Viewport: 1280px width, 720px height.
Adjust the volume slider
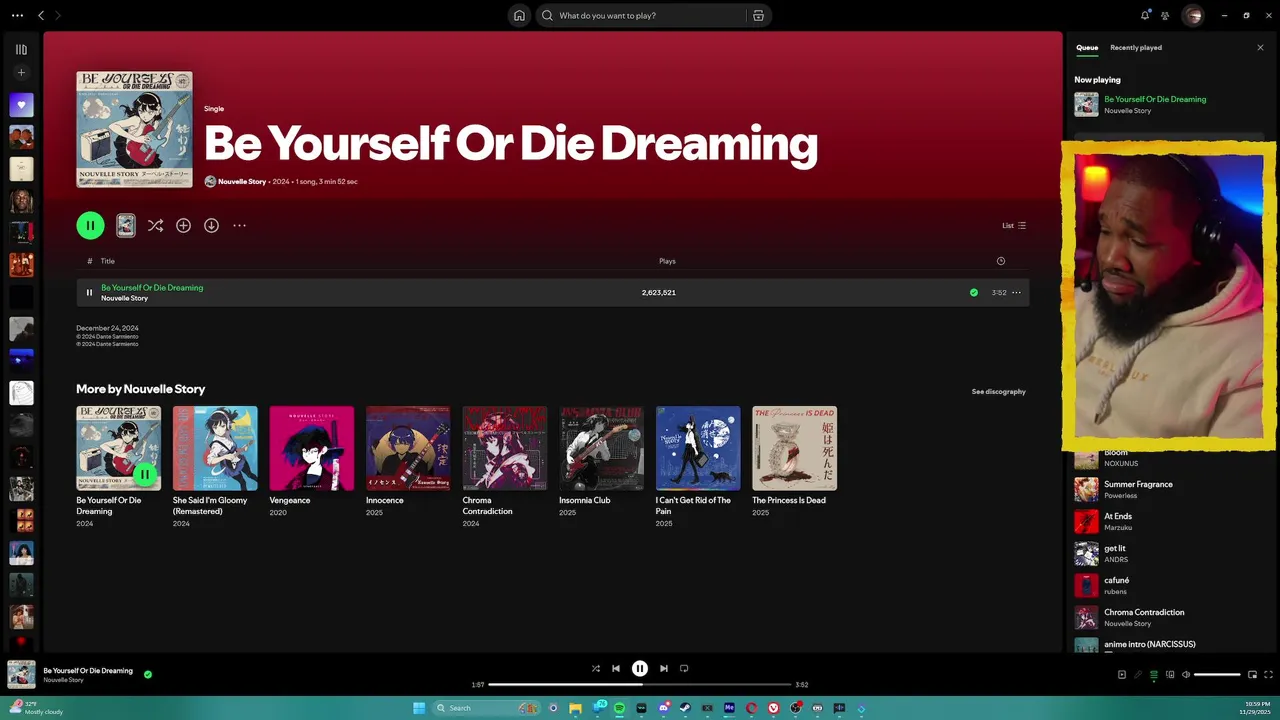click(x=1217, y=674)
